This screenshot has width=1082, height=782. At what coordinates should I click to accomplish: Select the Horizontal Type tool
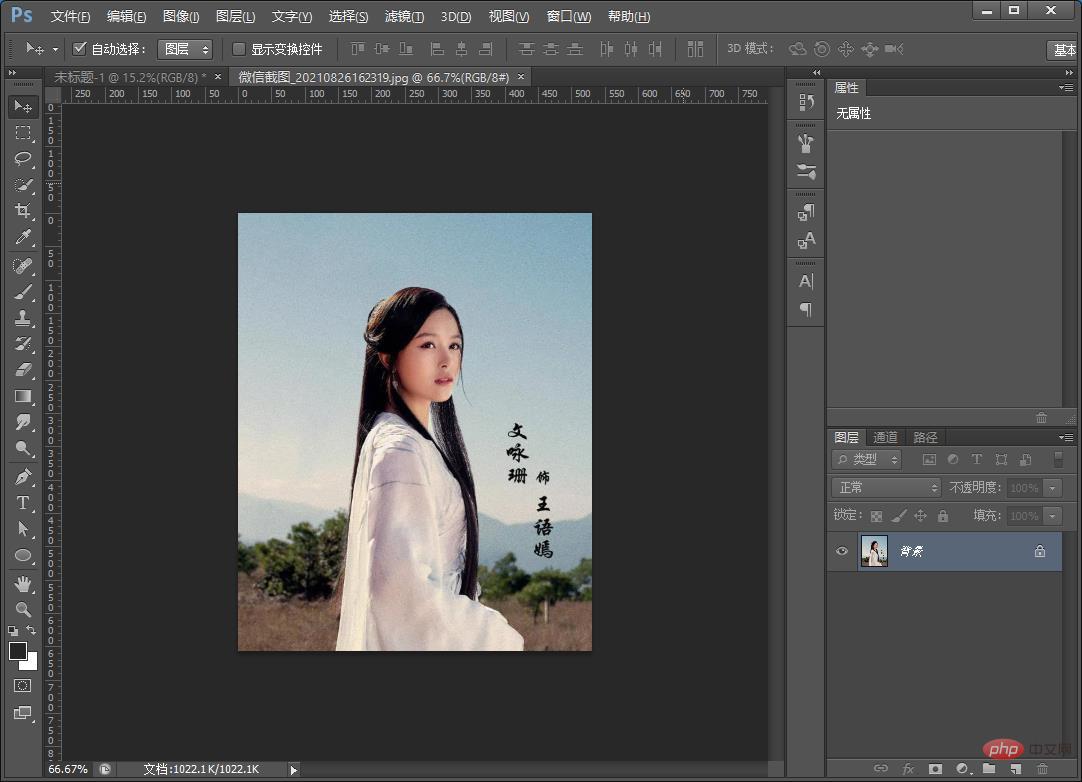coord(22,503)
